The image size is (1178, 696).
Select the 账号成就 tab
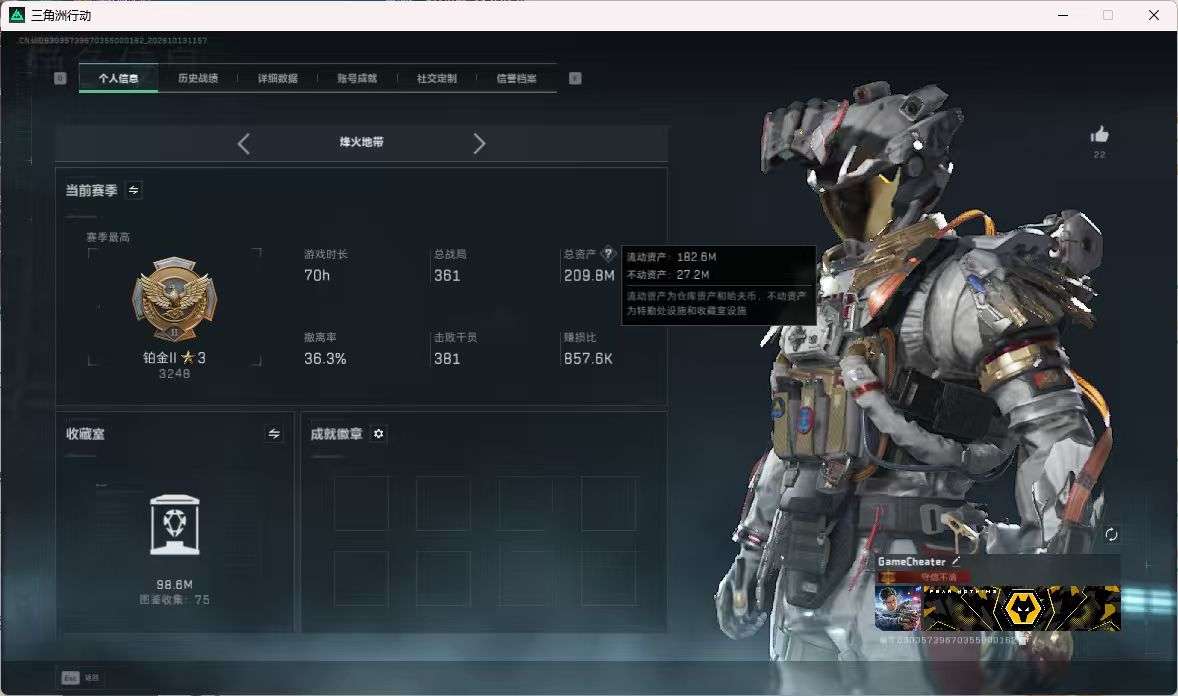pos(357,78)
